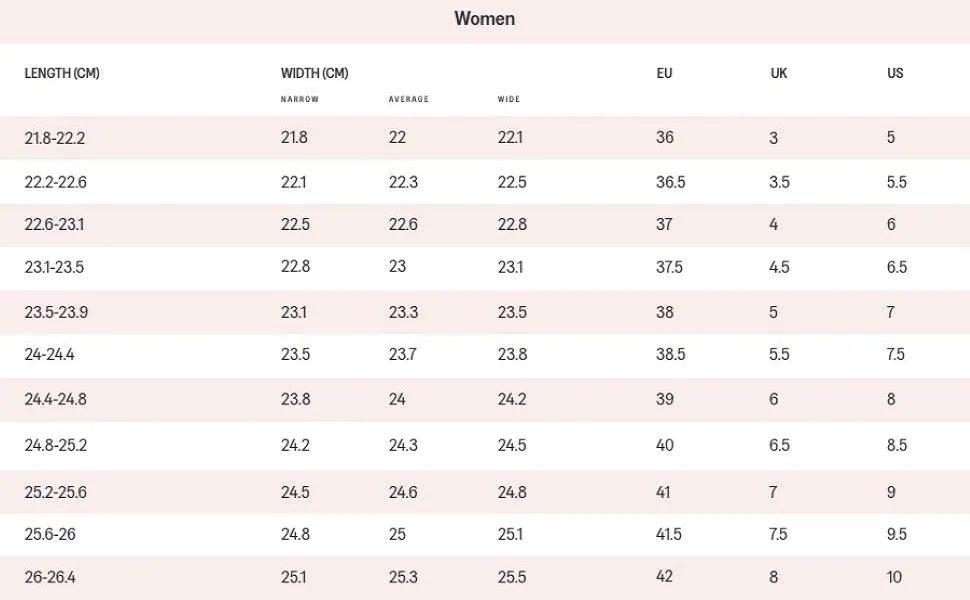Select the 23.7 average width cell

point(403,354)
